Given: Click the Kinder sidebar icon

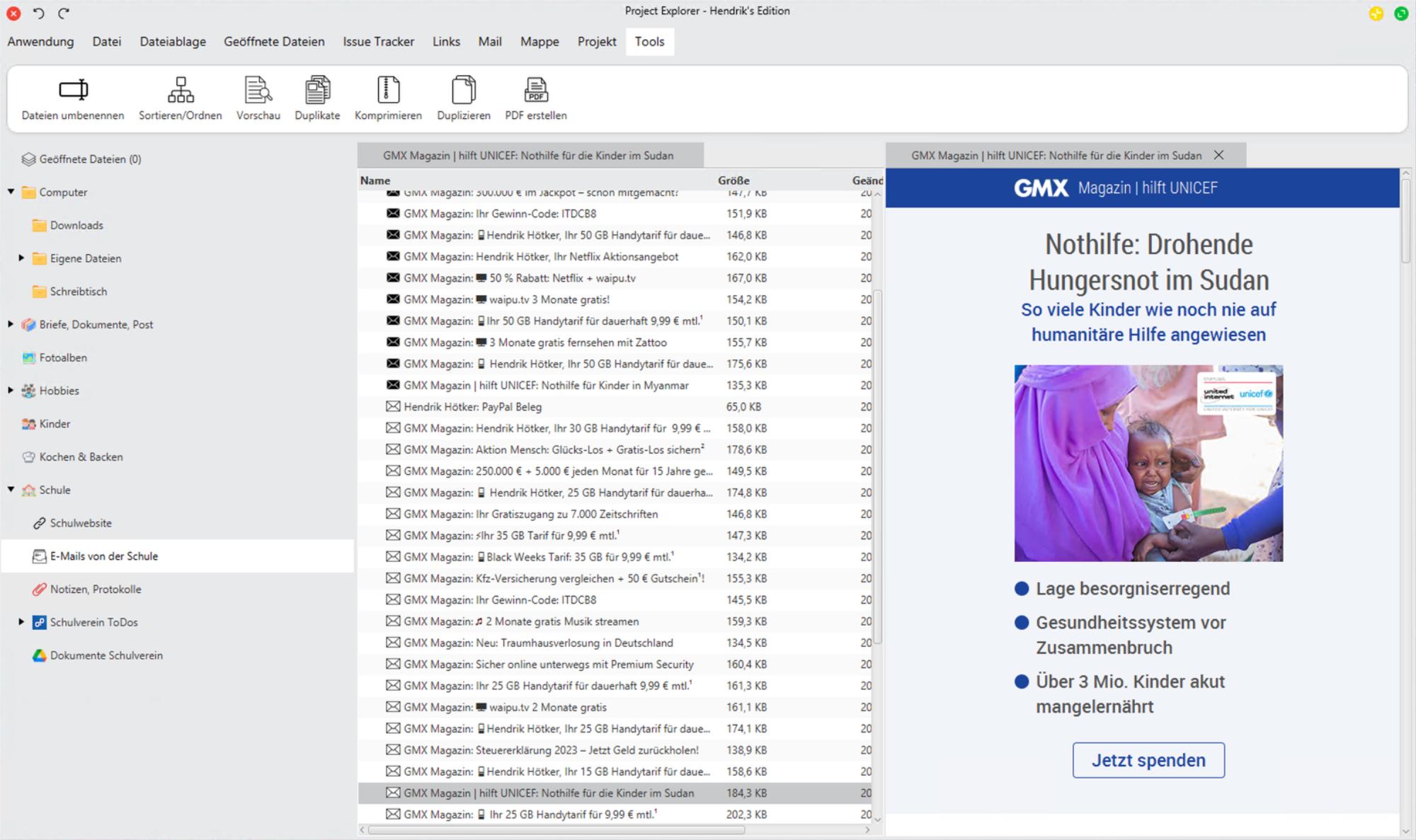Looking at the screenshot, I should click(x=28, y=424).
